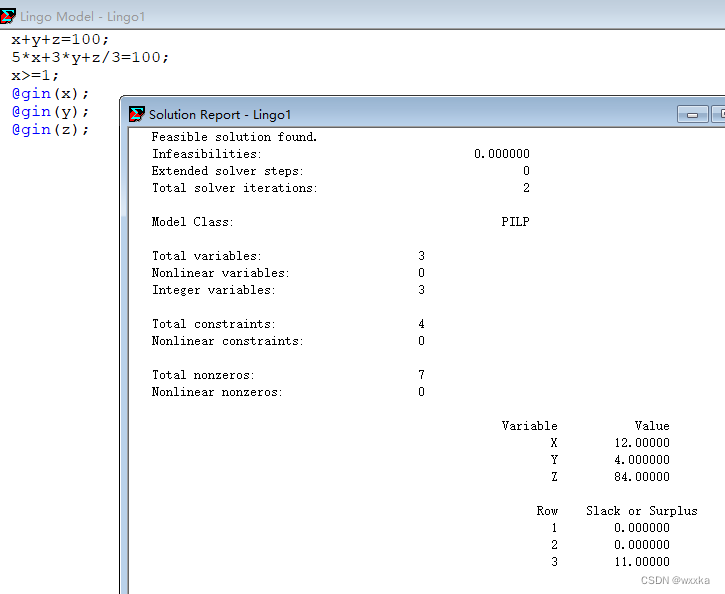
Task: Click the Model Class label
Action: click(192, 222)
